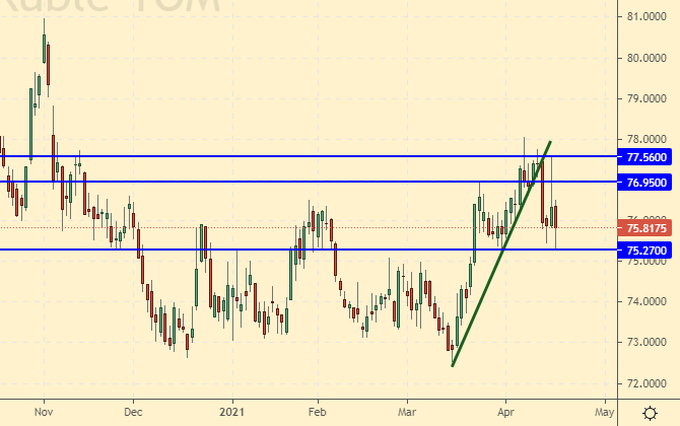680x426 pixels.
Task: Select the Mar date marker
Action: pyautogui.click(x=408, y=410)
